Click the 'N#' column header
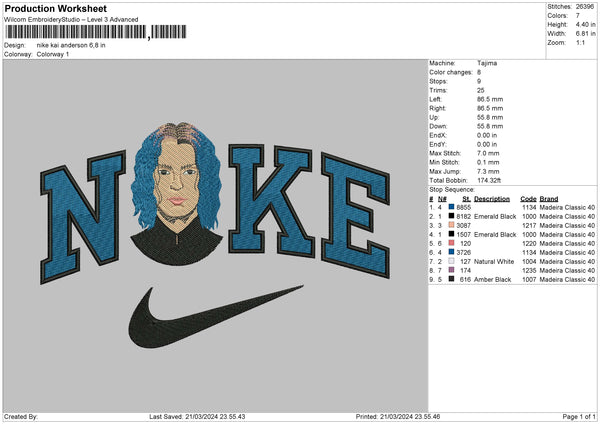Image resolution: width=600 pixels, height=424 pixels. pyautogui.click(x=442, y=199)
